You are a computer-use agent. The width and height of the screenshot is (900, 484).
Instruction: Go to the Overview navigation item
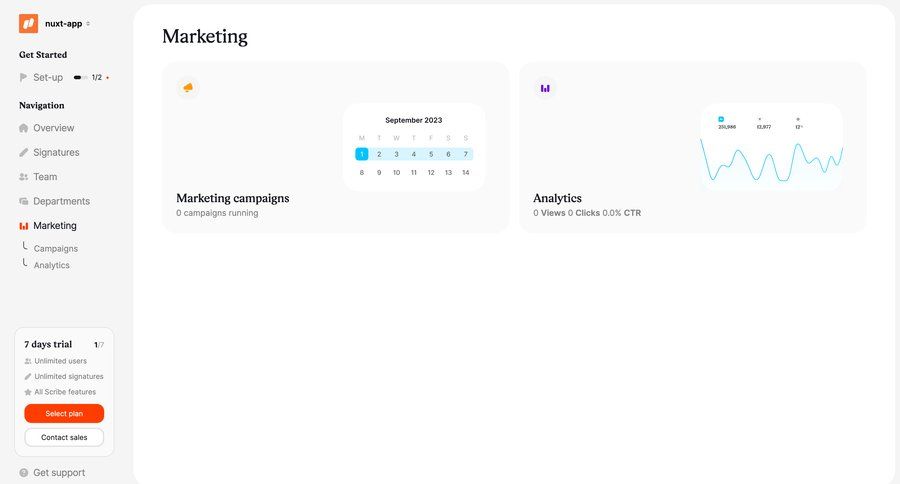tap(53, 128)
